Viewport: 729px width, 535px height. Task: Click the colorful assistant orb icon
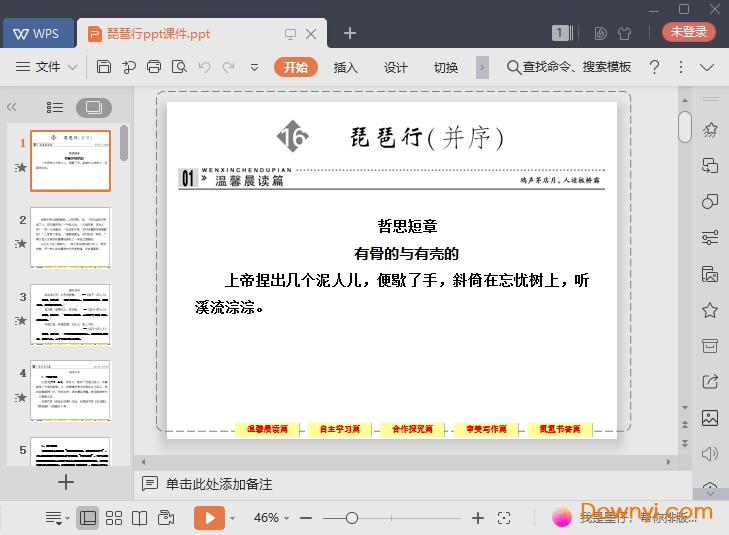pos(562,517)
